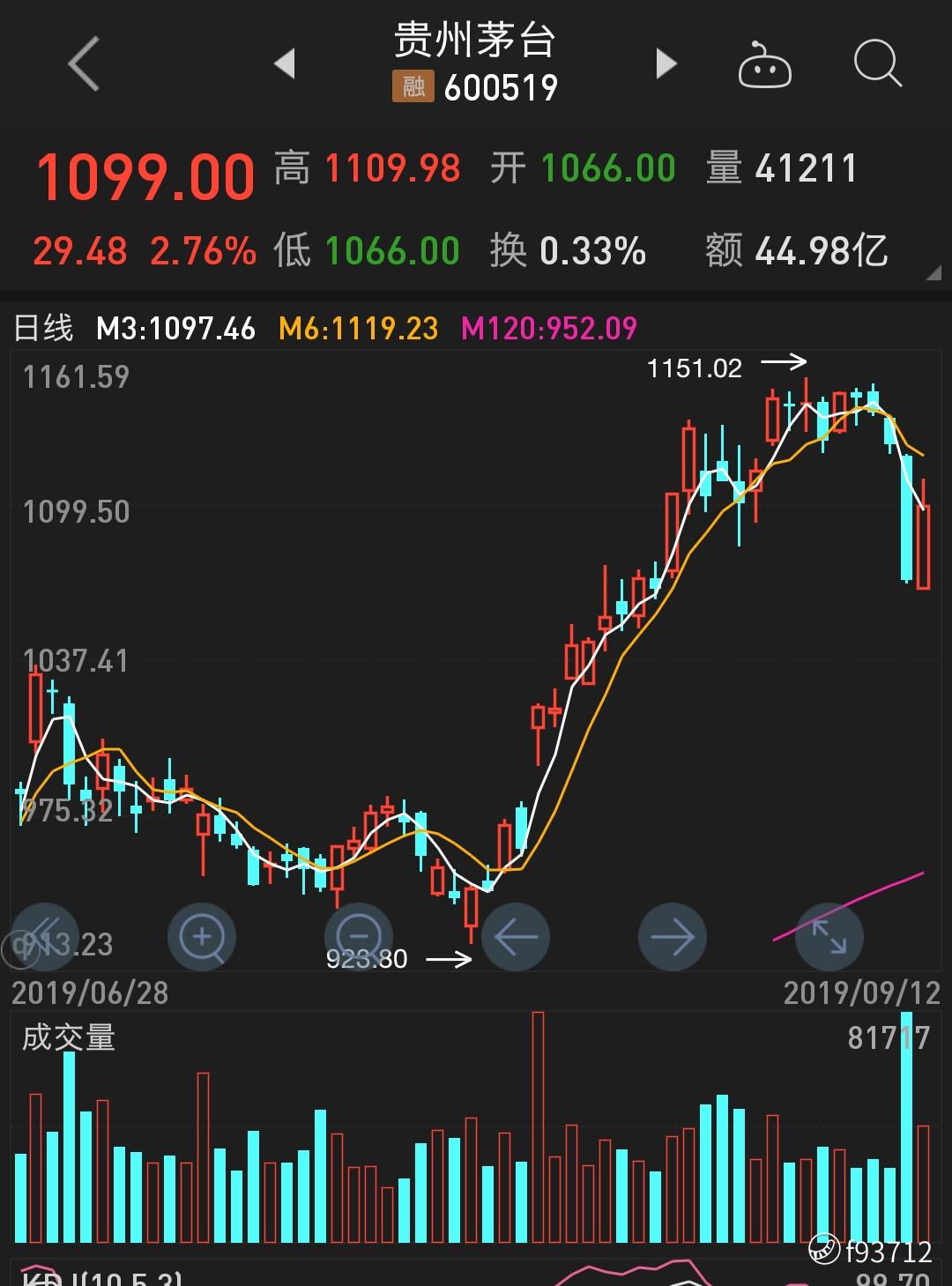Tap the percent change 2.76%
Viewport: 952px width, 1286px height.
pos(204,251)
